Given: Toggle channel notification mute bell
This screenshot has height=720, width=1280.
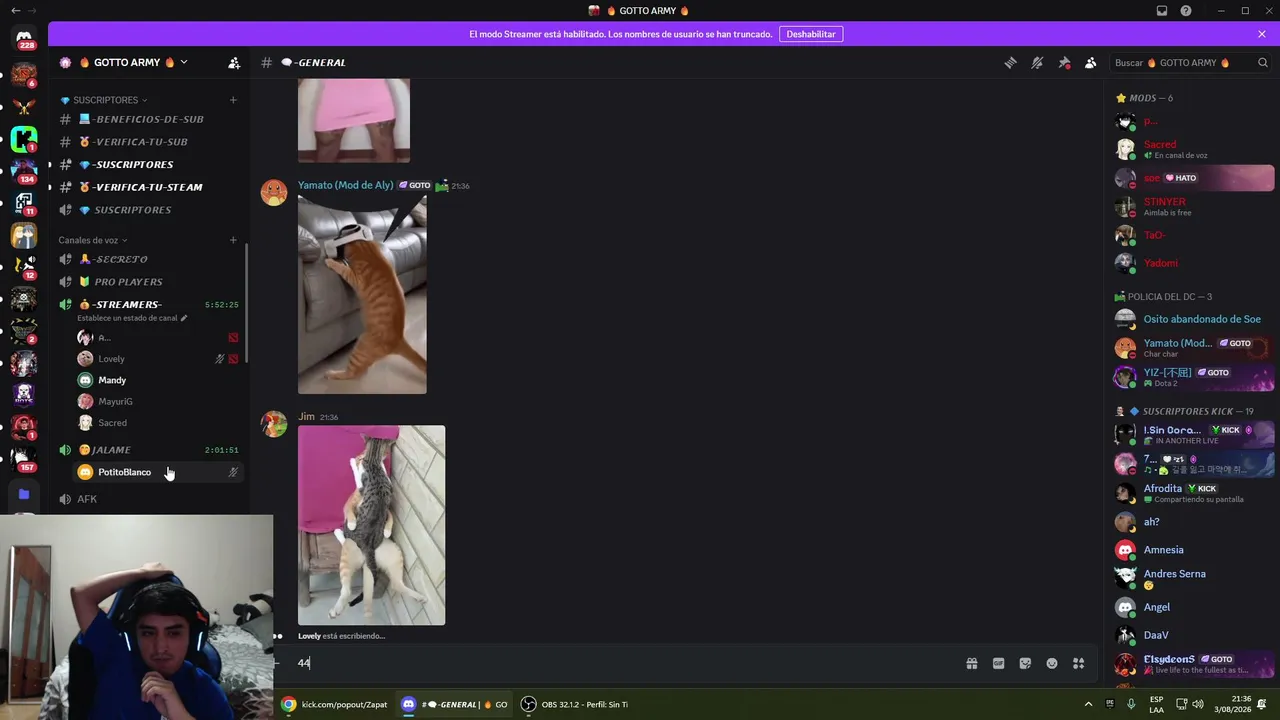Looking at the screenshot, I should pyautogui.click(x=1037, y=62).
